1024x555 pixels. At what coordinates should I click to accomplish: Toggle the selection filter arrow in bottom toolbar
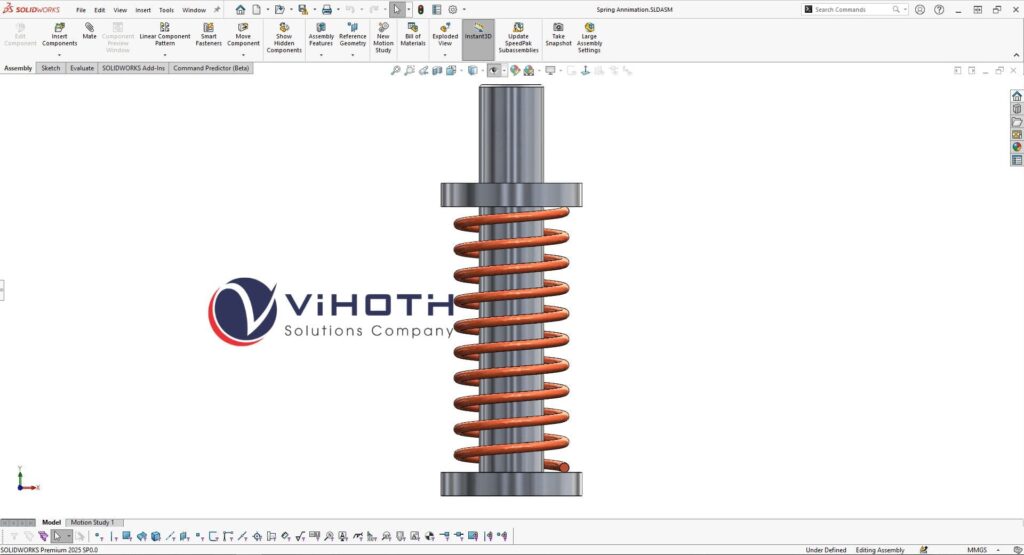click(x=57, y=537)
